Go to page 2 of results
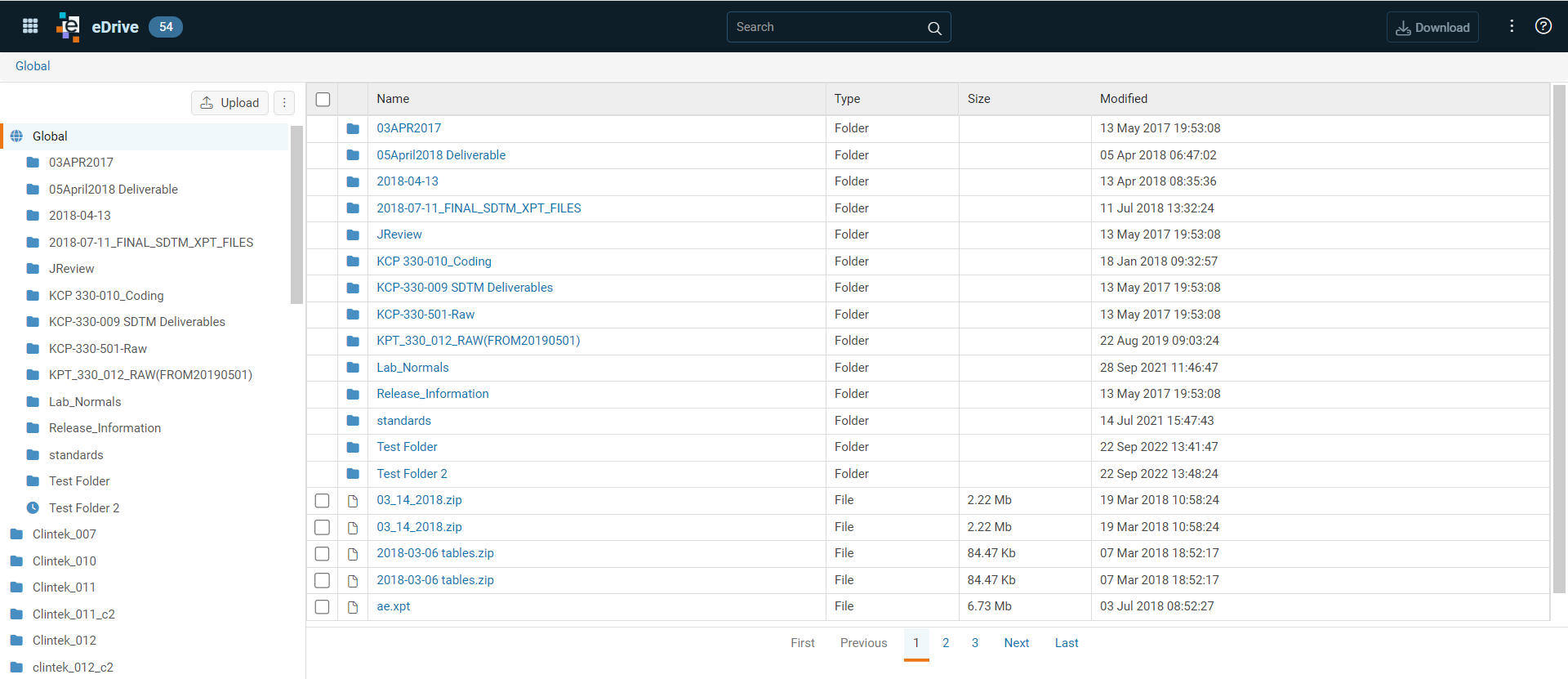The height and width of the screenshot is (679, 1568). (946, 643)
